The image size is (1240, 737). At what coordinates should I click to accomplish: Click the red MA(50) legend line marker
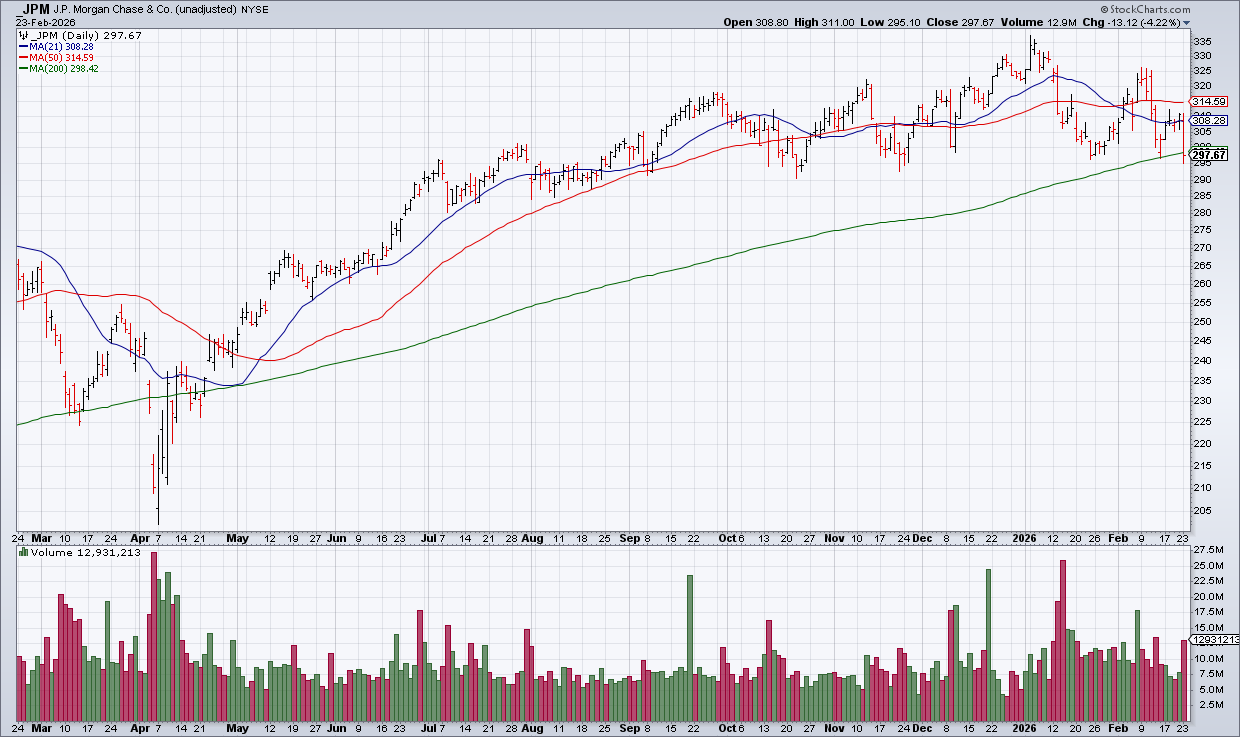coord(22,57)
